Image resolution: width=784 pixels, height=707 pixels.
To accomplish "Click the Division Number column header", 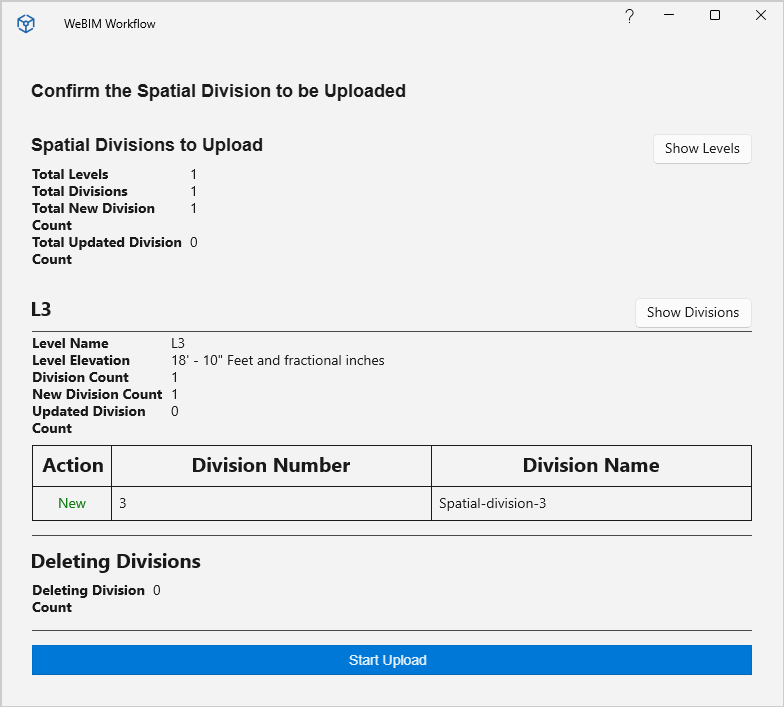I will tap(272, 466).
